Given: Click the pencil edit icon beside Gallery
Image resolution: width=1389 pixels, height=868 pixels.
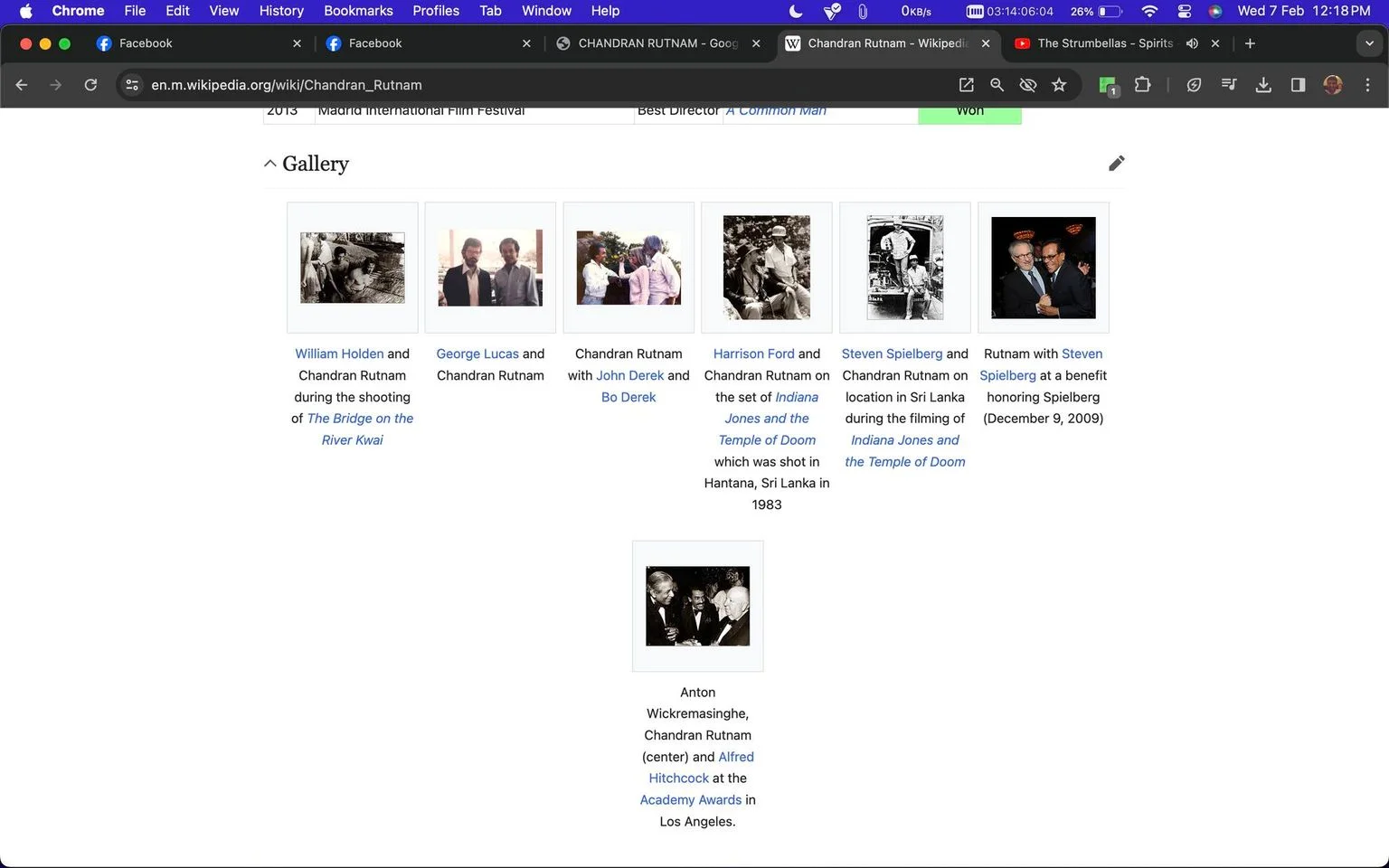Looking at the screenshot, I should click(x=1116, y=163).
